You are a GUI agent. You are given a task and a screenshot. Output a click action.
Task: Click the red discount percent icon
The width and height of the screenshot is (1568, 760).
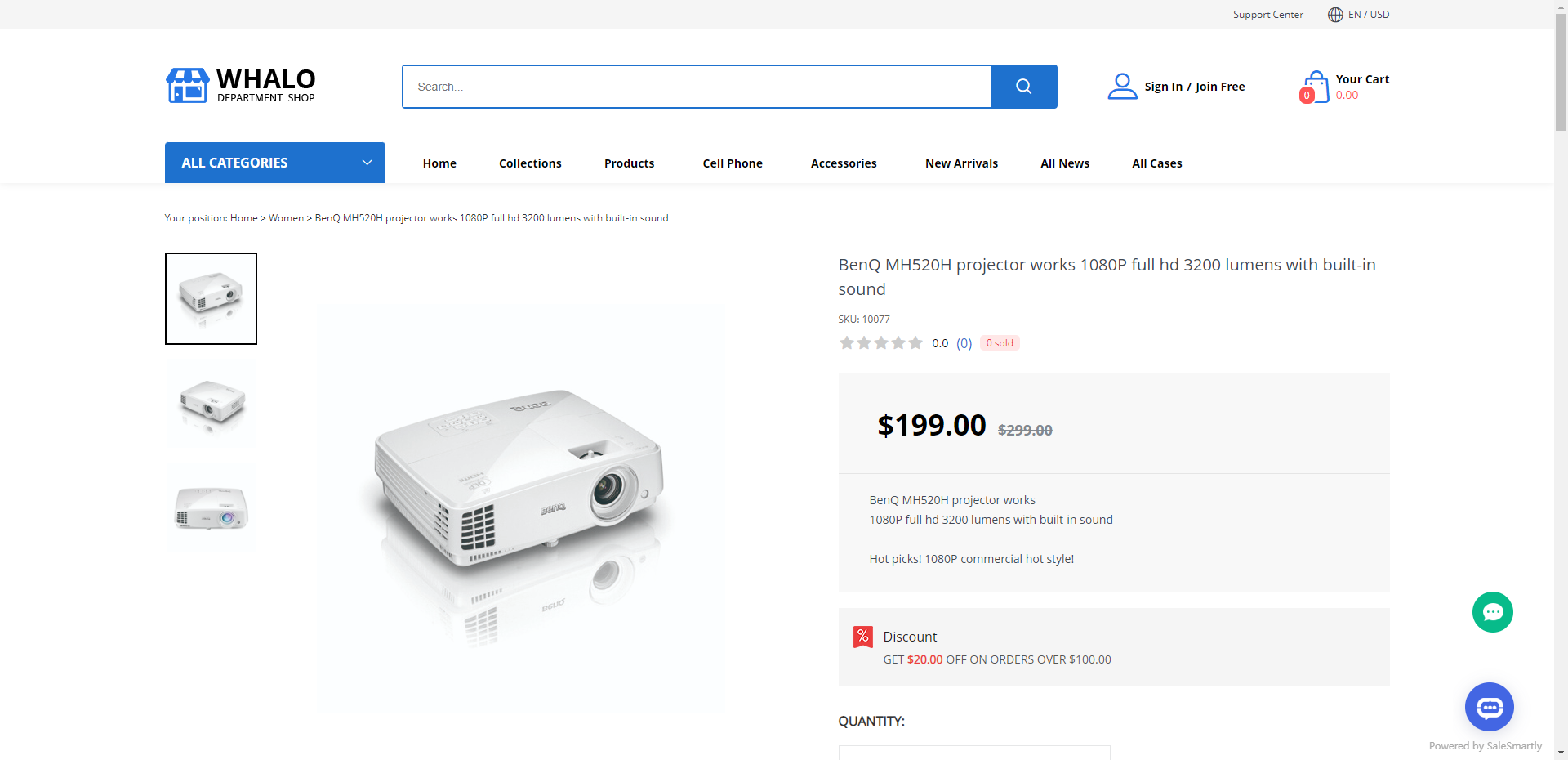862,637
